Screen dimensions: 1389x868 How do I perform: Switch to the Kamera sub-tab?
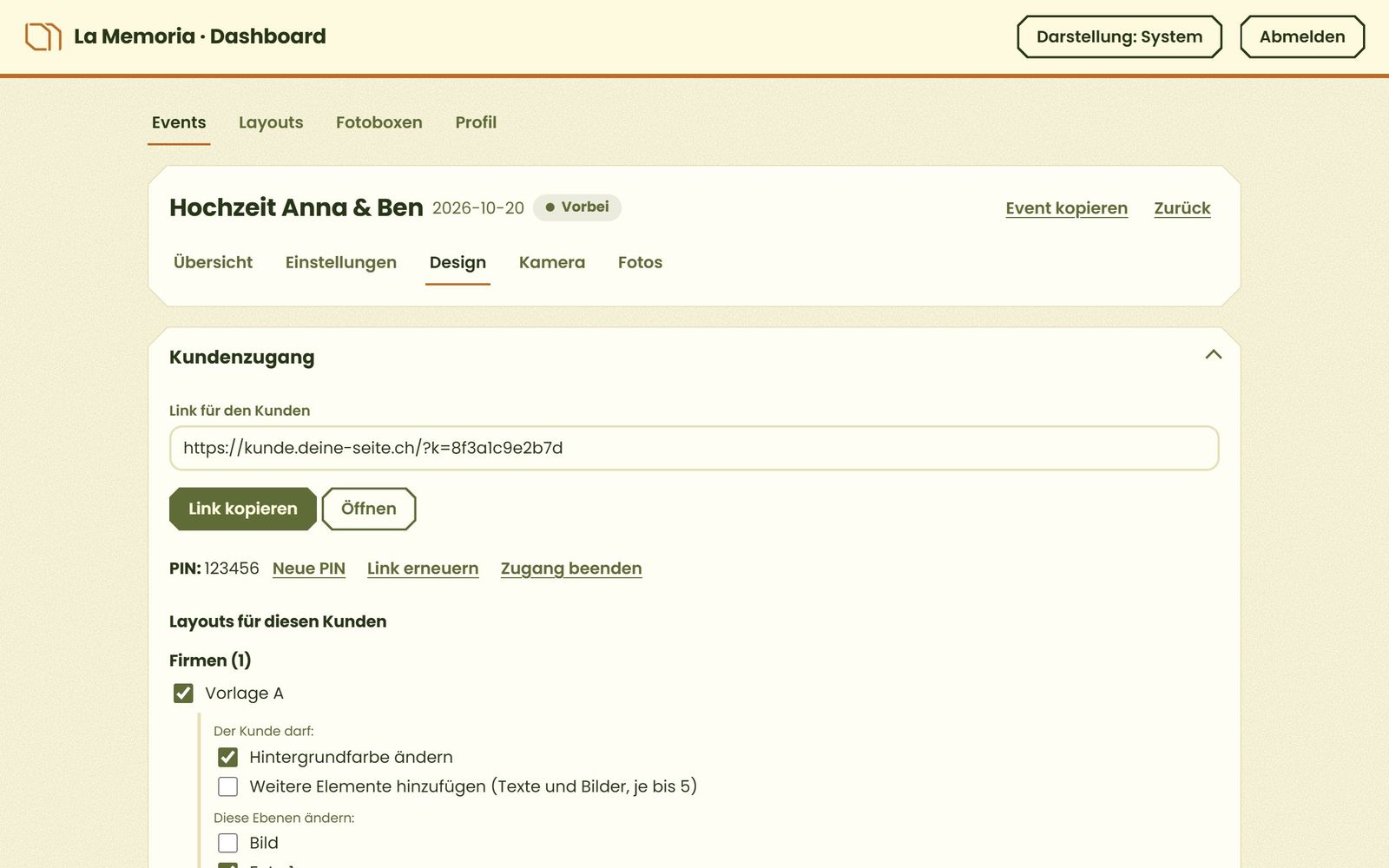pyautogui.click(x=552, y=262)
